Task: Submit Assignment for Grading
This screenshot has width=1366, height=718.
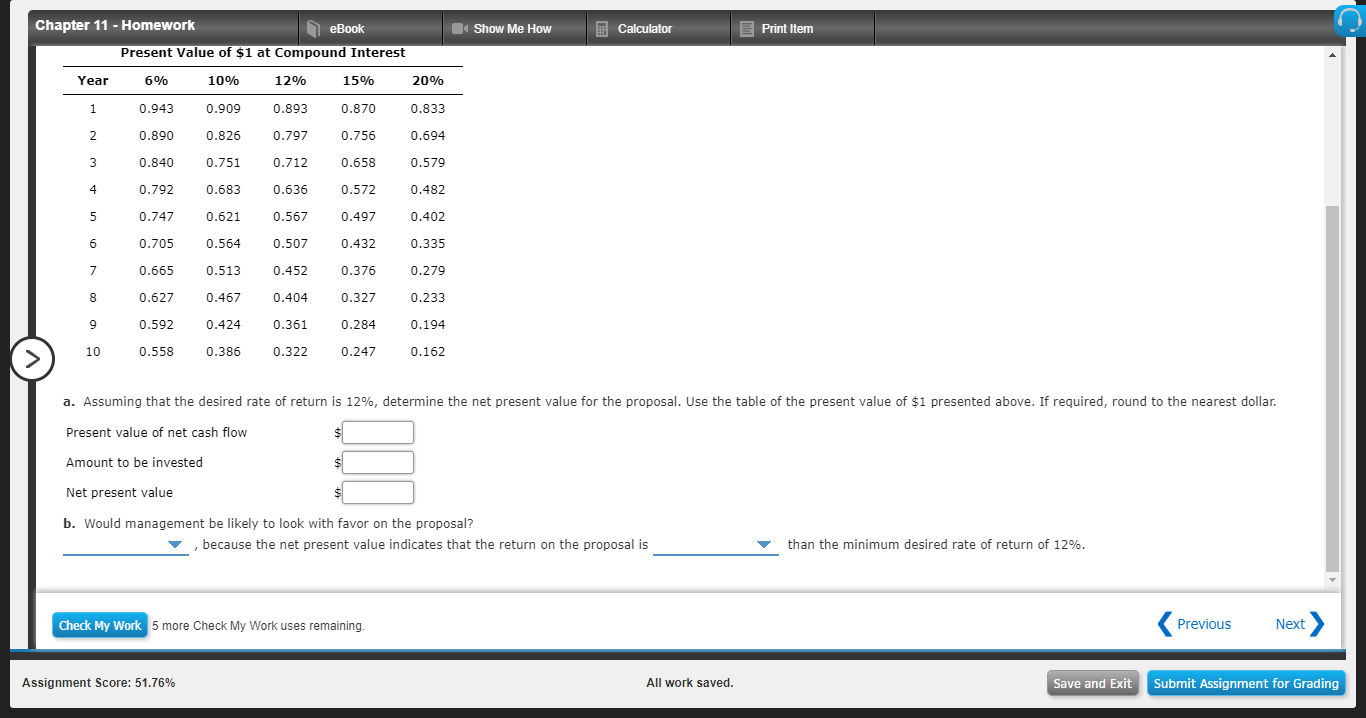Action: pyautogui.click(x=1246, y=683)
